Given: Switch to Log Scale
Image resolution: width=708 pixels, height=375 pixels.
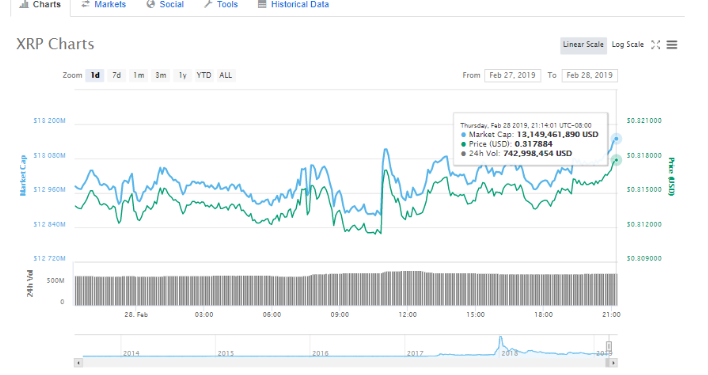Looking at the screenshot, I should pyautogui.click(x=628, y=45).
